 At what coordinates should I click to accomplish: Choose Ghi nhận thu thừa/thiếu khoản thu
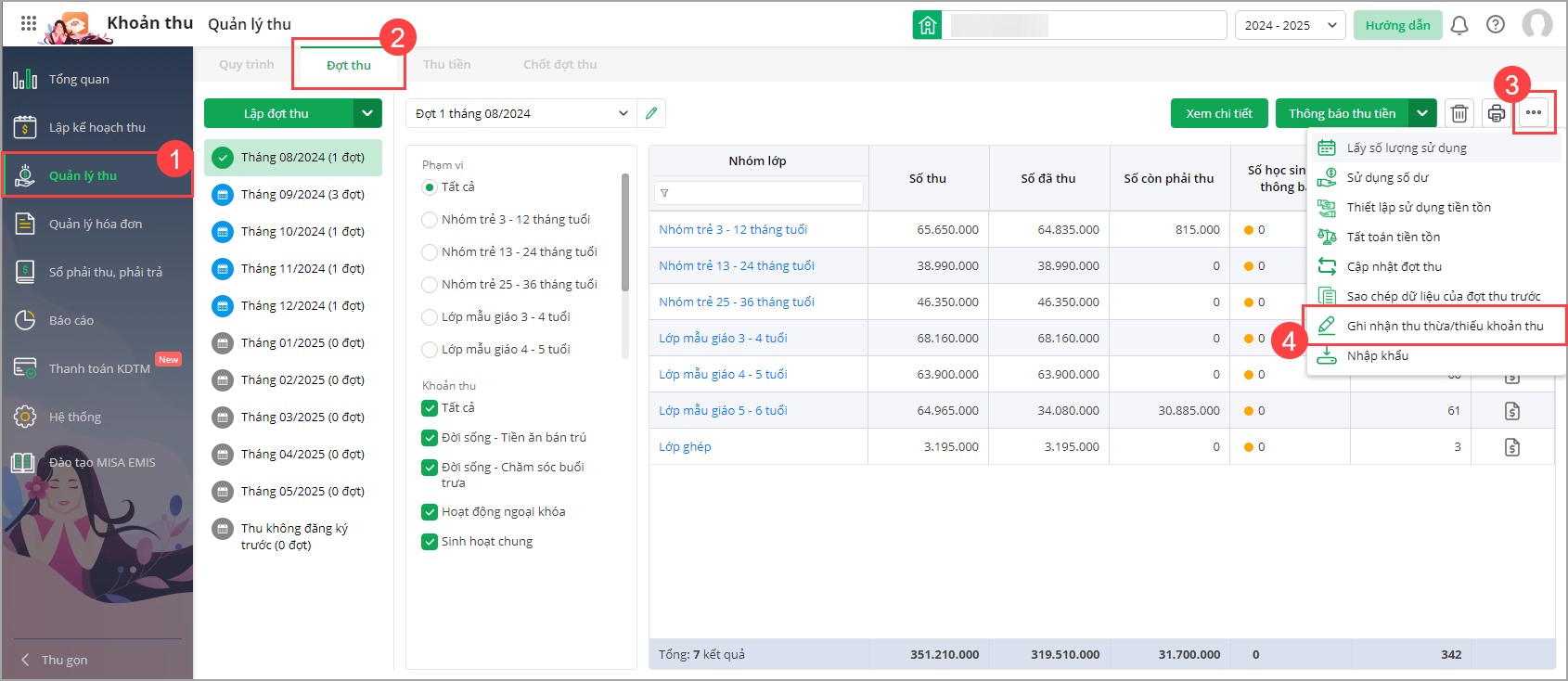[1436, 326]
